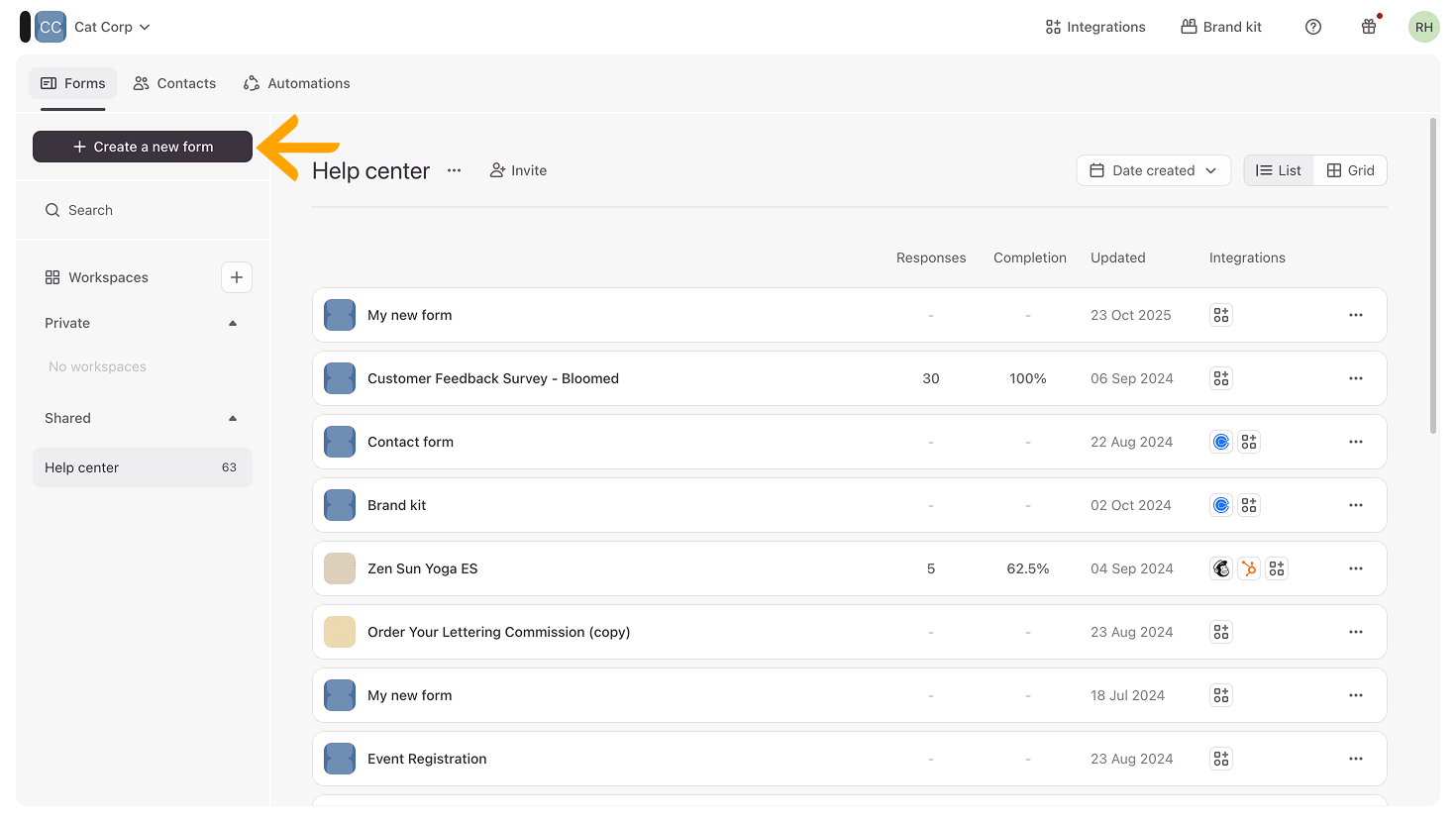
Task: Open the RH user avatar menu
Action: click(x=1423, y=27)
